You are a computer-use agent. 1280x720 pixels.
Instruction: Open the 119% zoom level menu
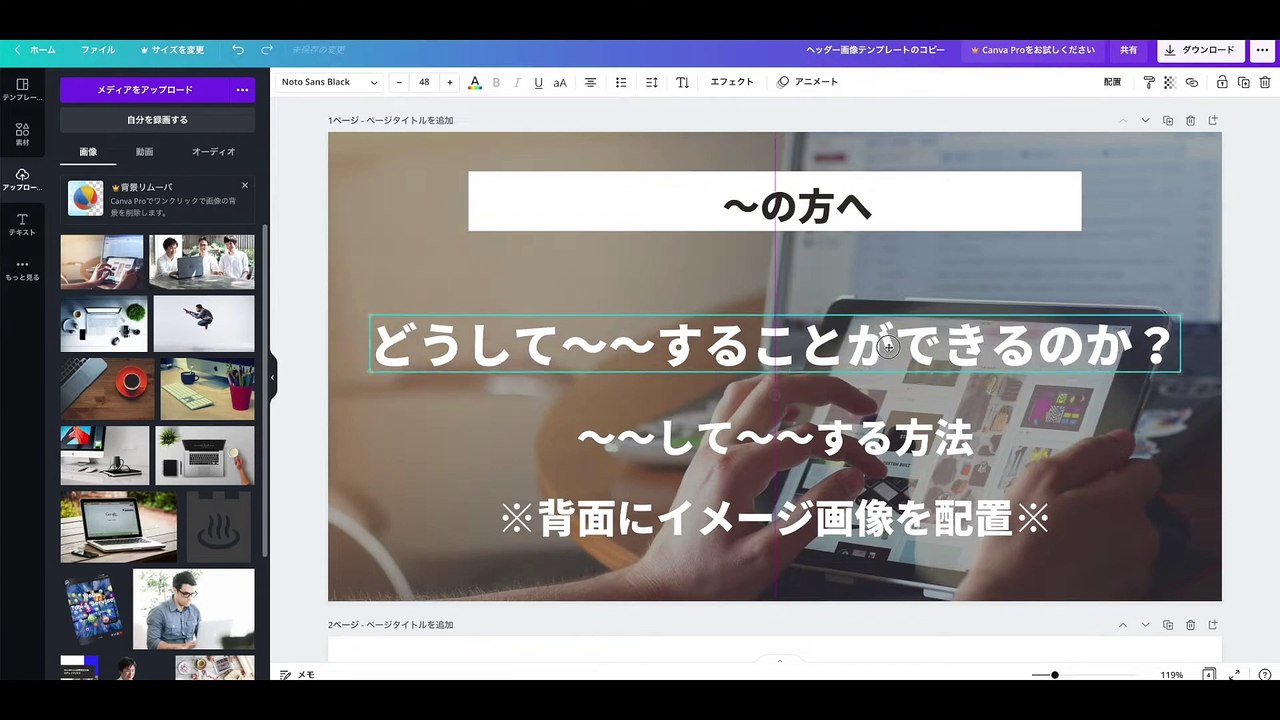click(x=1172, y=675)
